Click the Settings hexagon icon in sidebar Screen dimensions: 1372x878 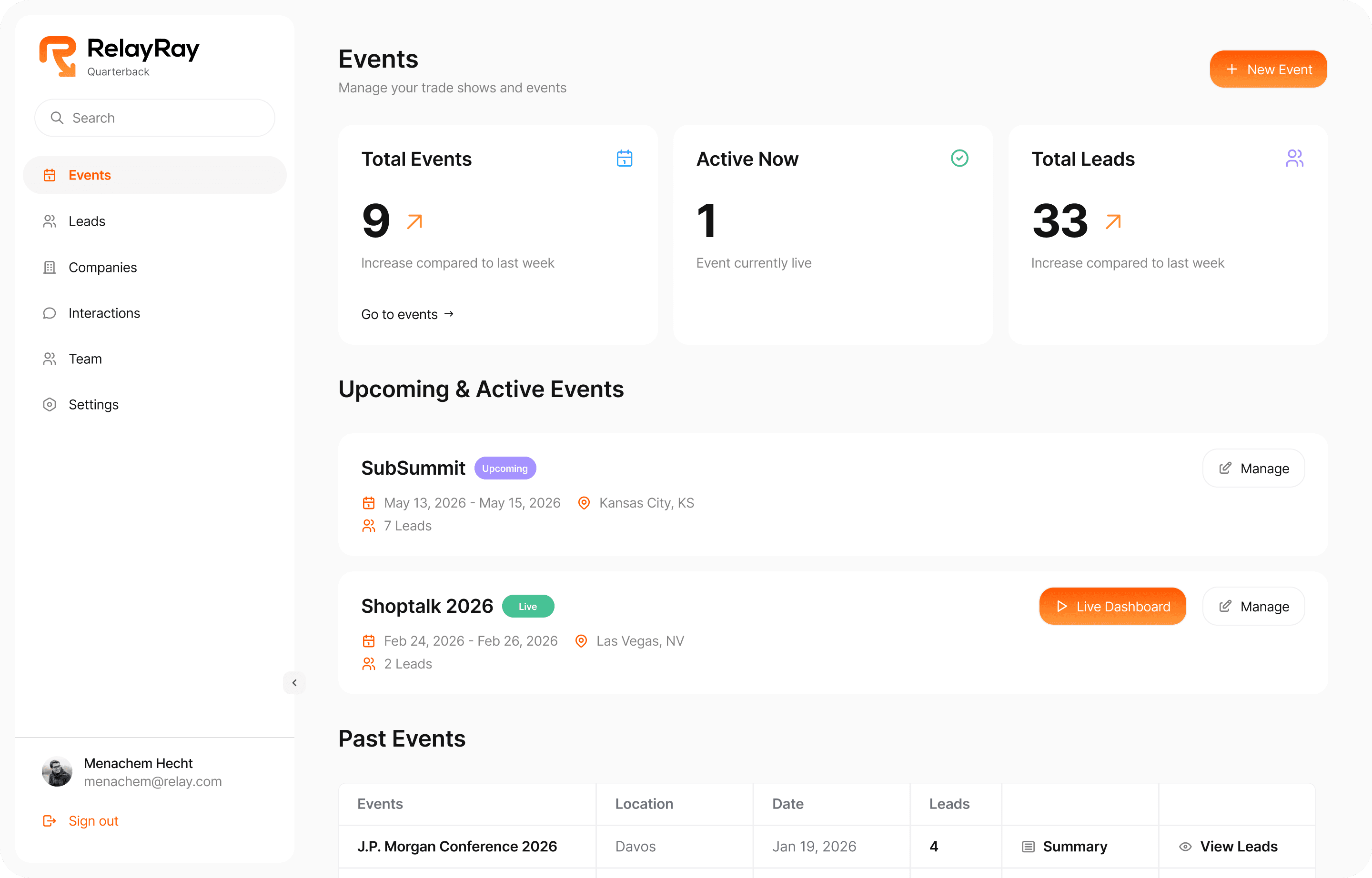click(x=50, y=404)
